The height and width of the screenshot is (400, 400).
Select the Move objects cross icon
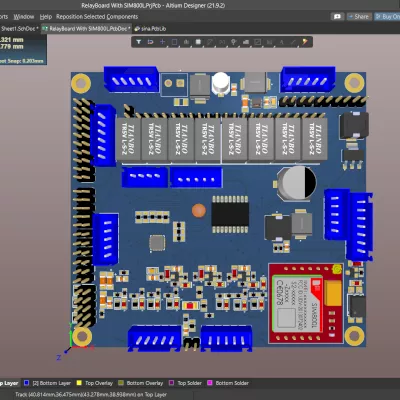click(x=162, y=42)
